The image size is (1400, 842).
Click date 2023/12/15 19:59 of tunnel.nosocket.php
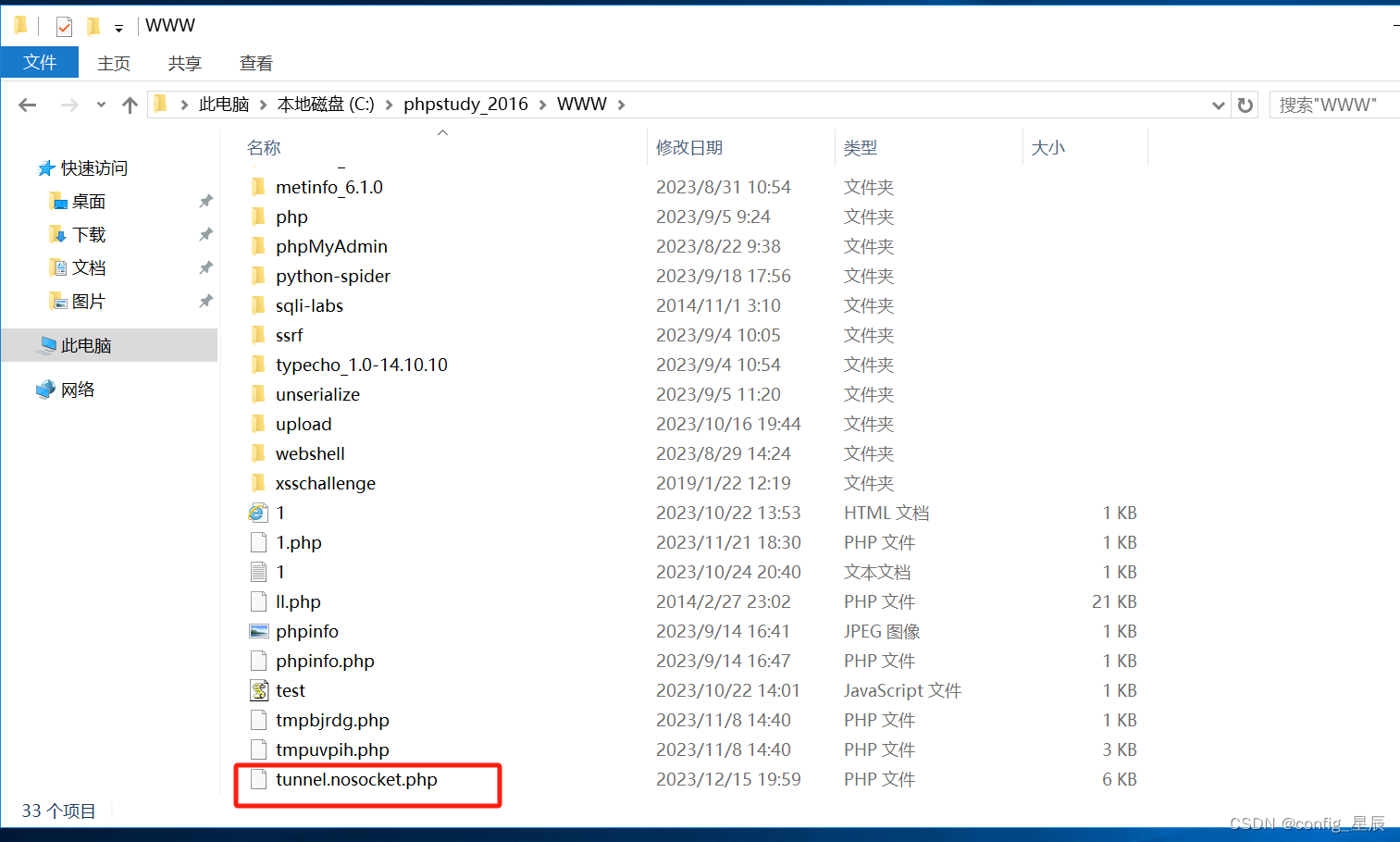click(x=728, y=779)
